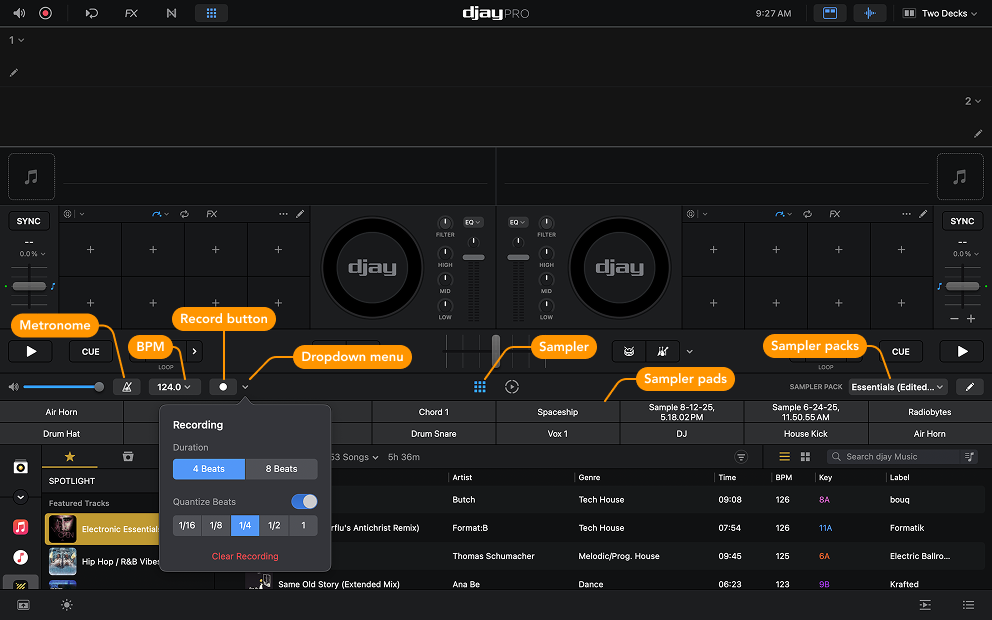Open the Essentials sampler pack dropdown
Viewport: 992px width, 620px height.
pos(895,386)
